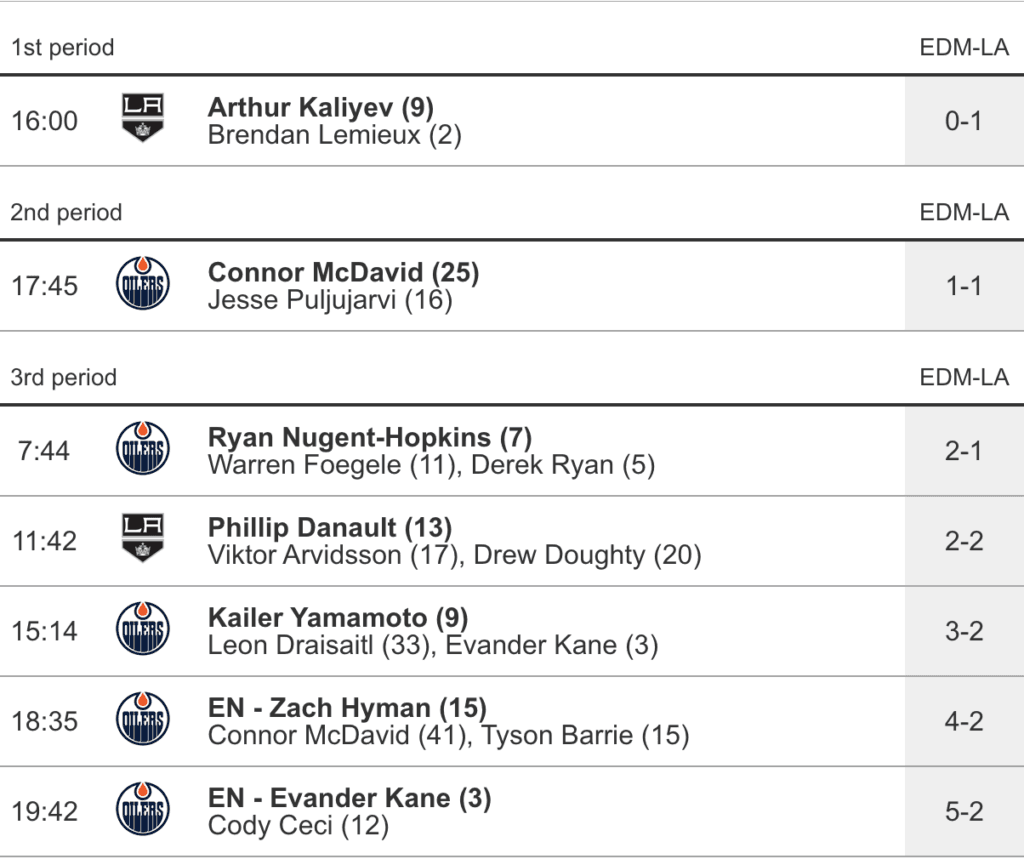
Task: Click the LA Kings logo beside Arthur Kaliyev
Action: 143,118
